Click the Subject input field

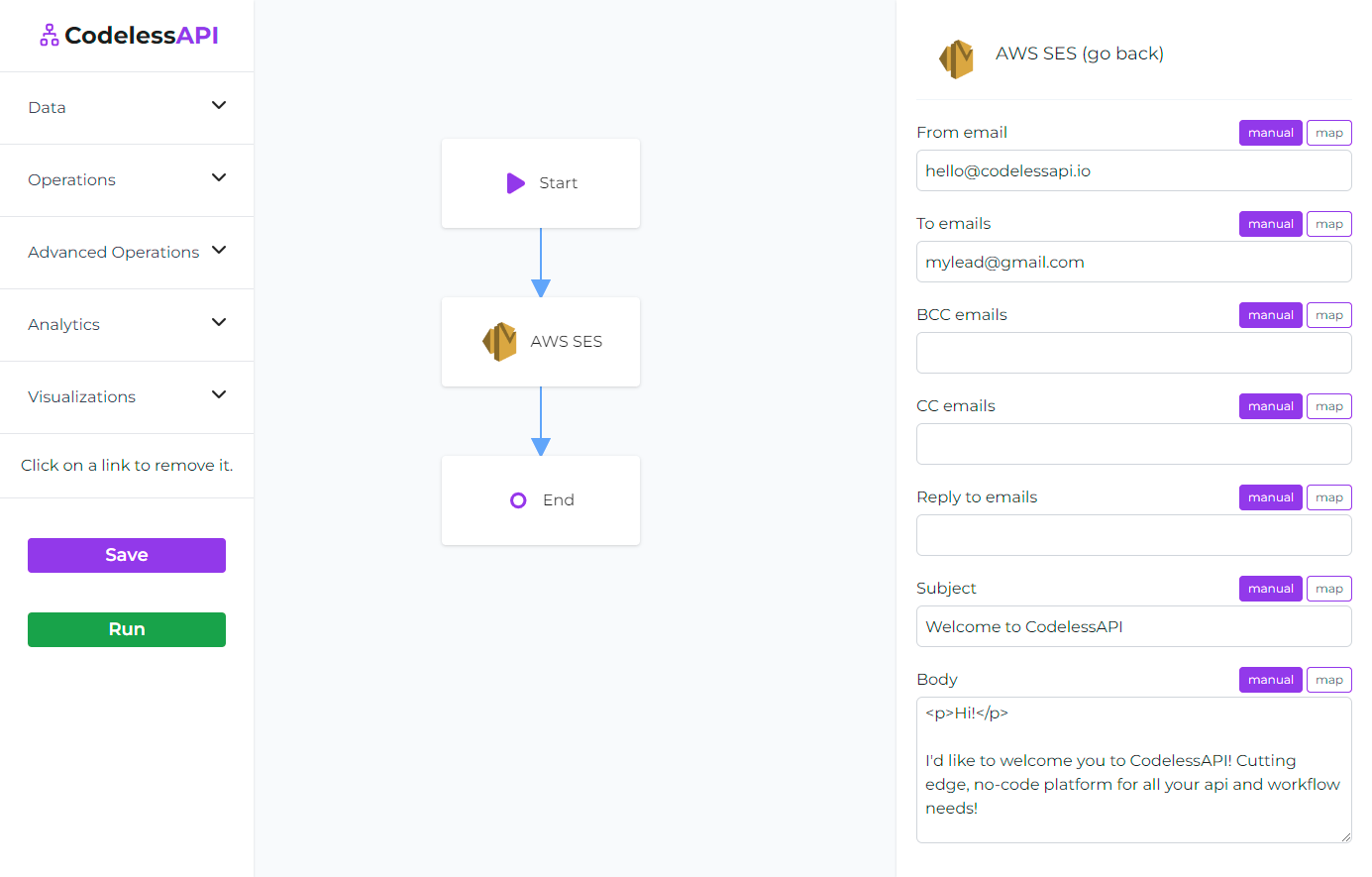click(x=1134, y=626)
